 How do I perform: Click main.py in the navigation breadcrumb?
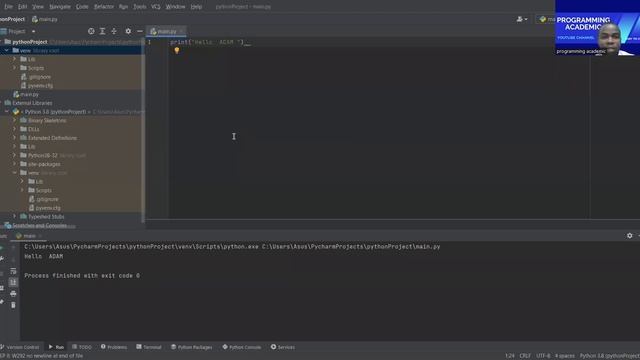45,19
